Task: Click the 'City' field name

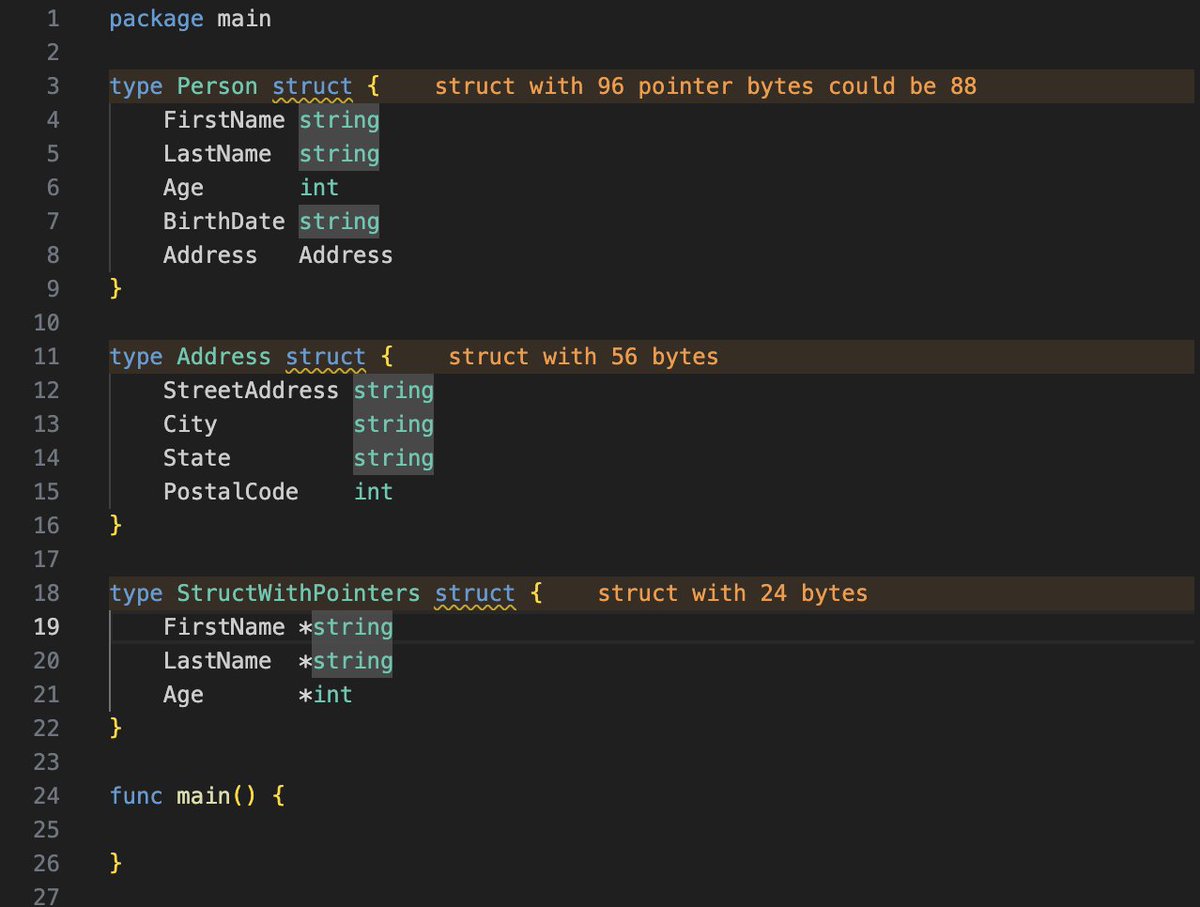Action: point(190,424)
